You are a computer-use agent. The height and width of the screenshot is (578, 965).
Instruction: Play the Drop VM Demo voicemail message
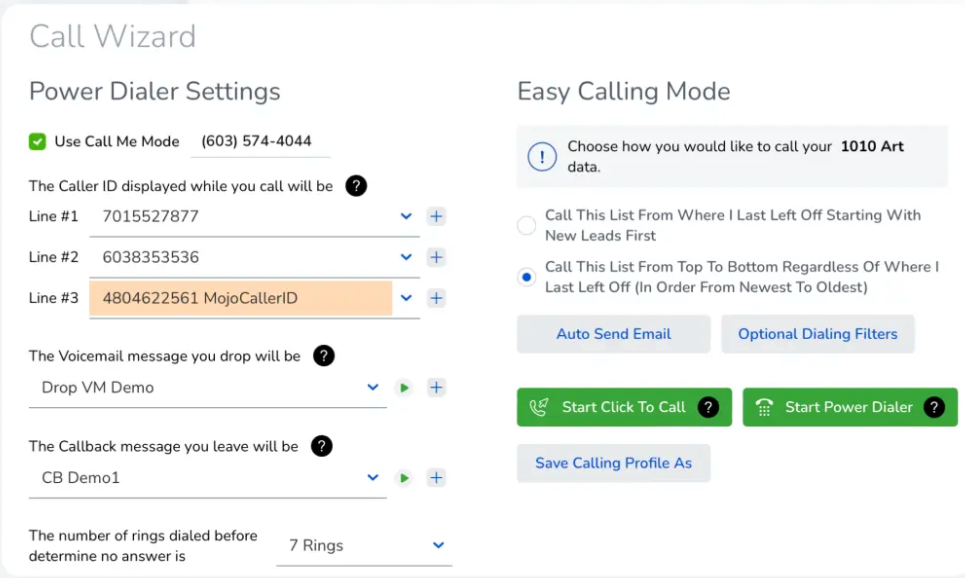404,387
